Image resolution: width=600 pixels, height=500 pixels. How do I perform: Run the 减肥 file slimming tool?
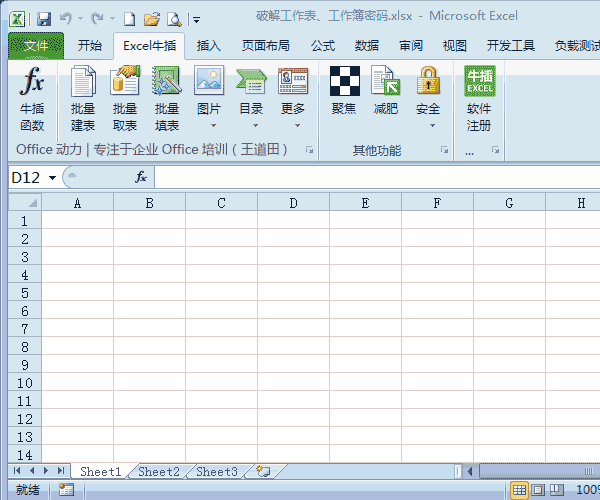tap(386, 91)
